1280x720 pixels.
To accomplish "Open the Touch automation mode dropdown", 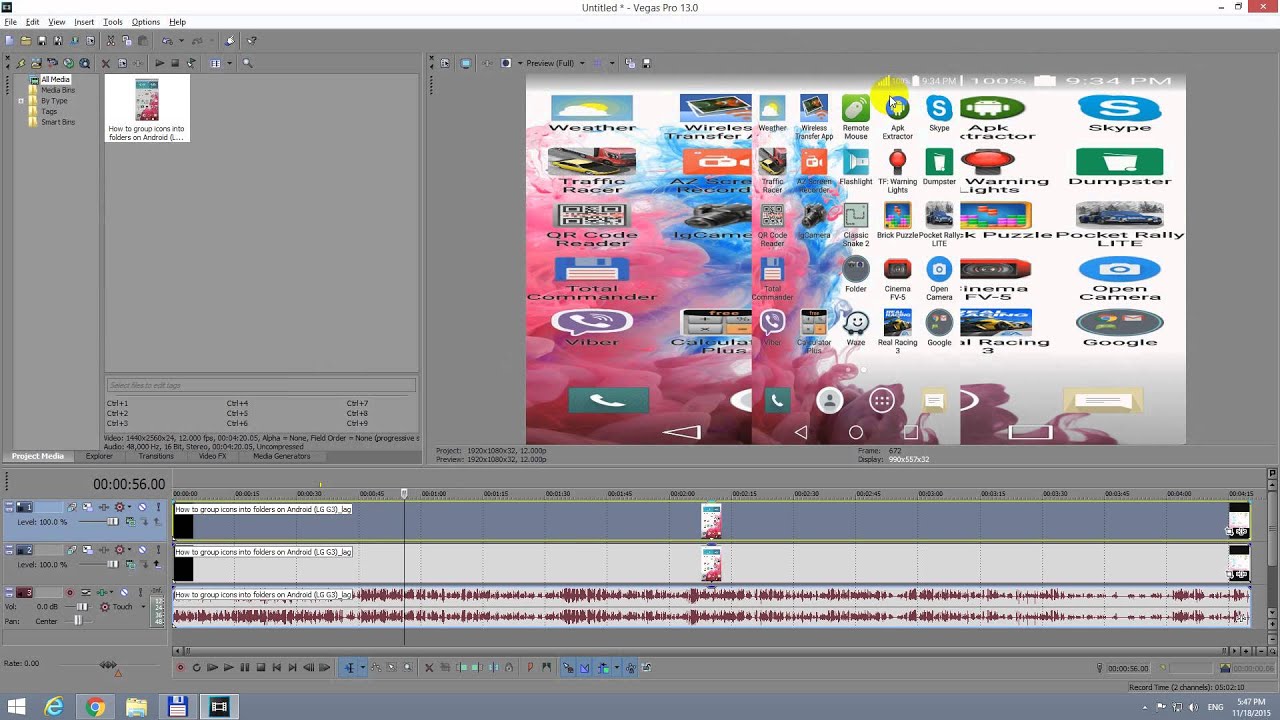I will [143, 607].
